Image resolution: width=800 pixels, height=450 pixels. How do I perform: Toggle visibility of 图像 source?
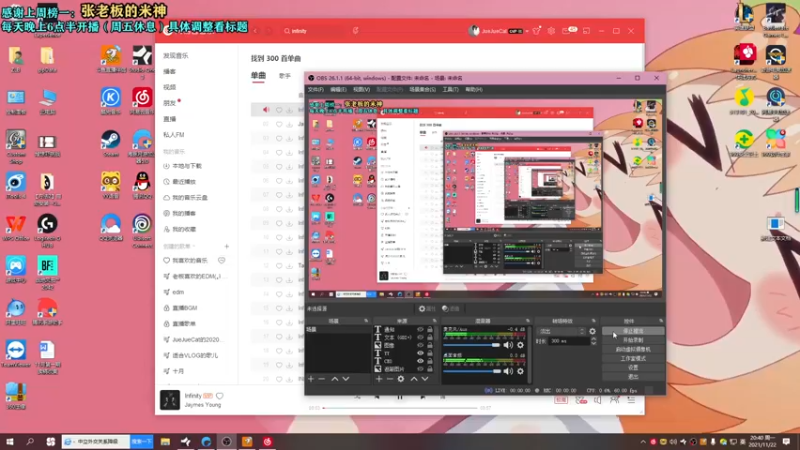(x=420, y=345)
